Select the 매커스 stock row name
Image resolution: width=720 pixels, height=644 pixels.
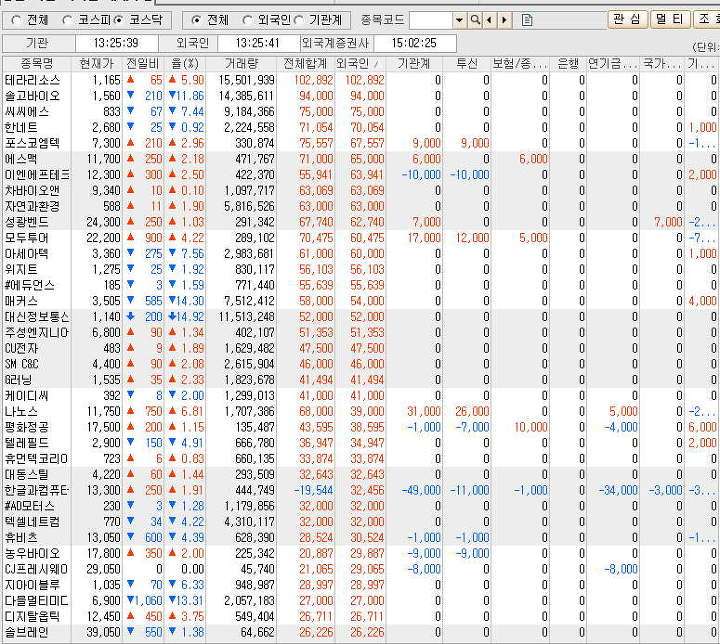pyautogui.click(x=21, y=301)
